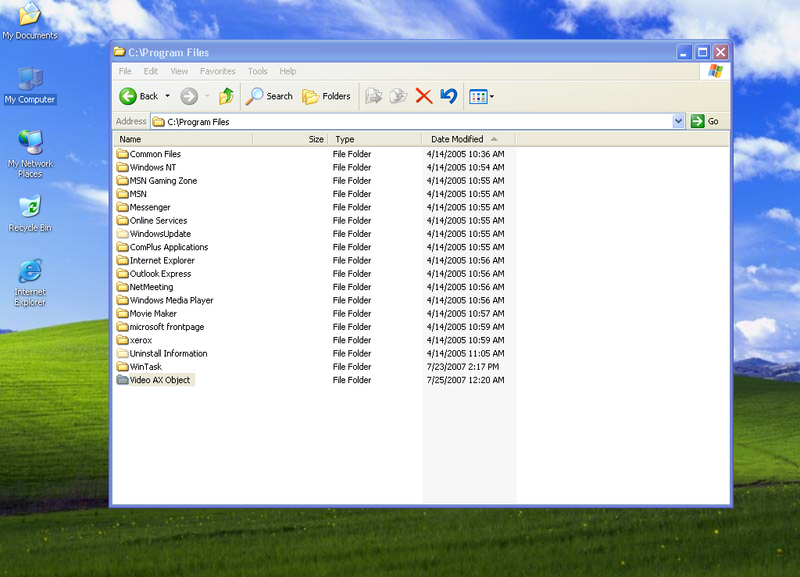The height and width of the screenshot is (577, 800).
Task: Click the green Back arrow button
Action: coord(128,96)
